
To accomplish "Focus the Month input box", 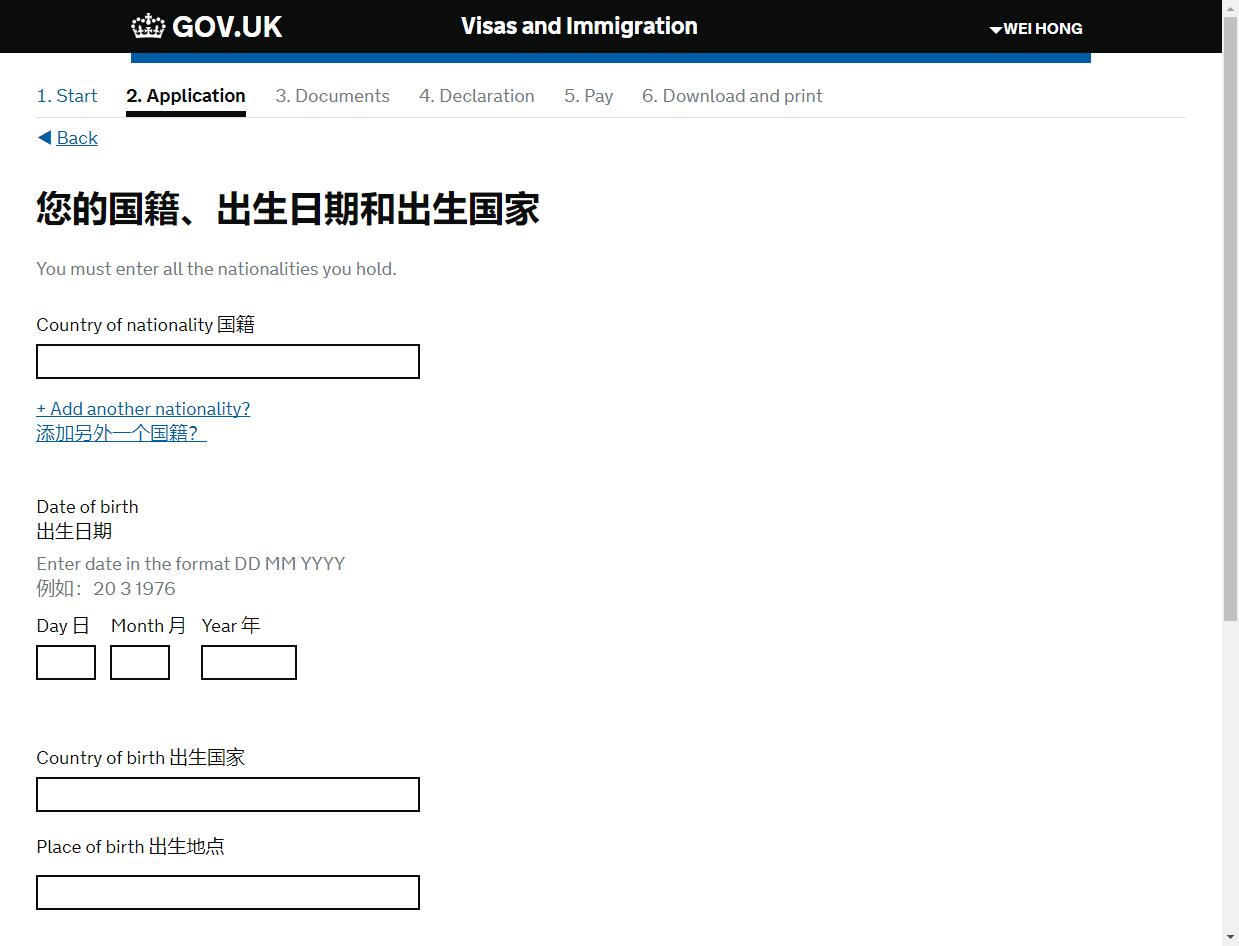I will pos(140,663).
